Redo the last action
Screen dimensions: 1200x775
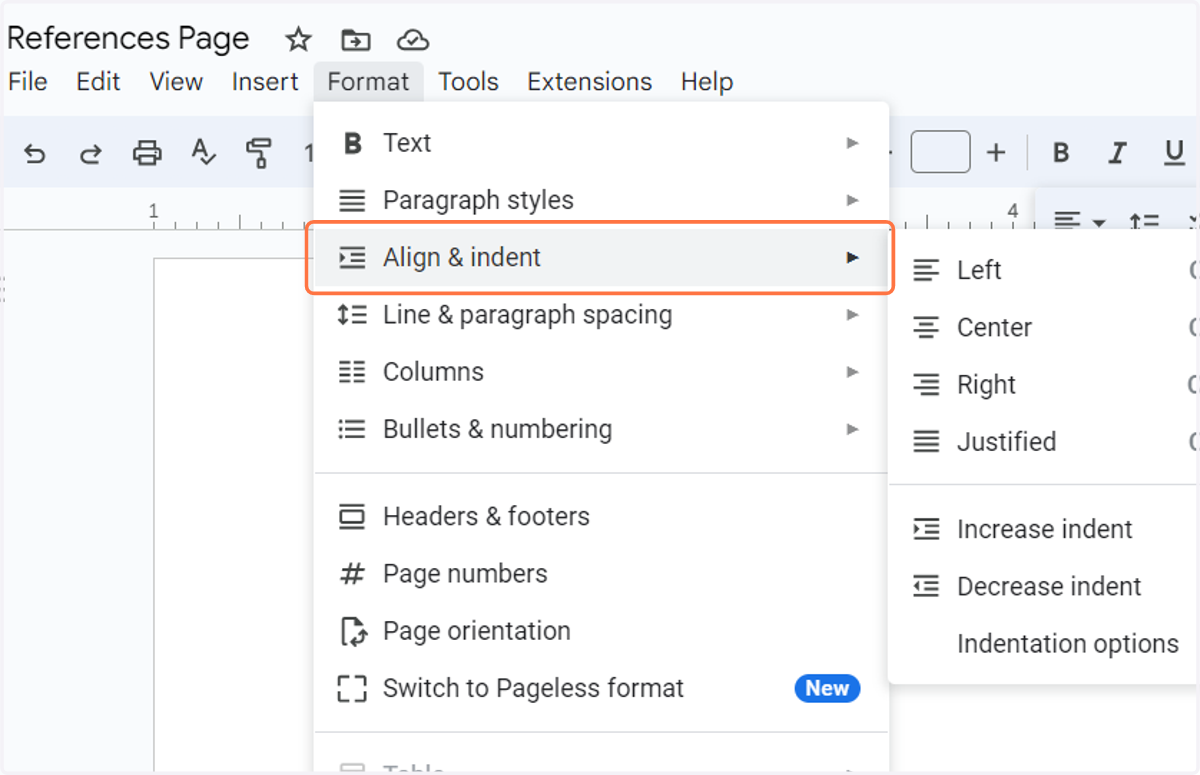[91, 153]
